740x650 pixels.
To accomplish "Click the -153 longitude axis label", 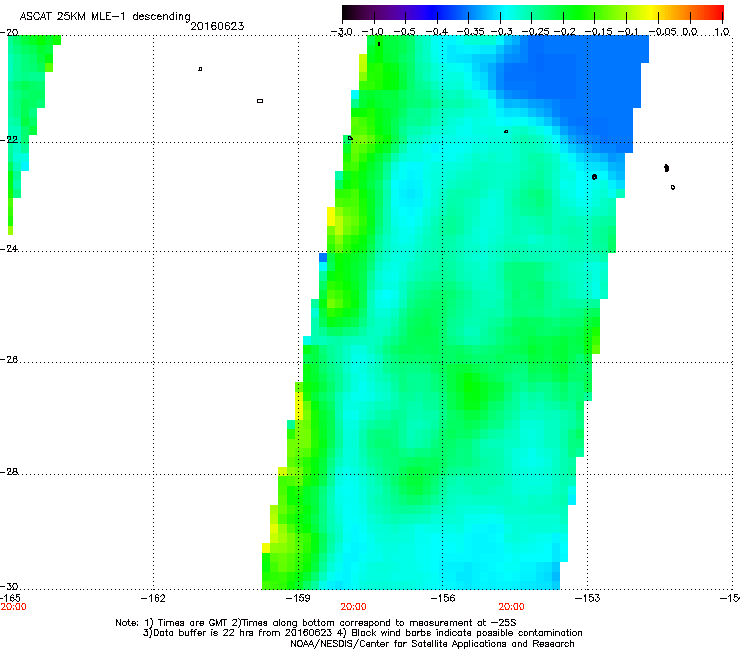I will 588,599.
